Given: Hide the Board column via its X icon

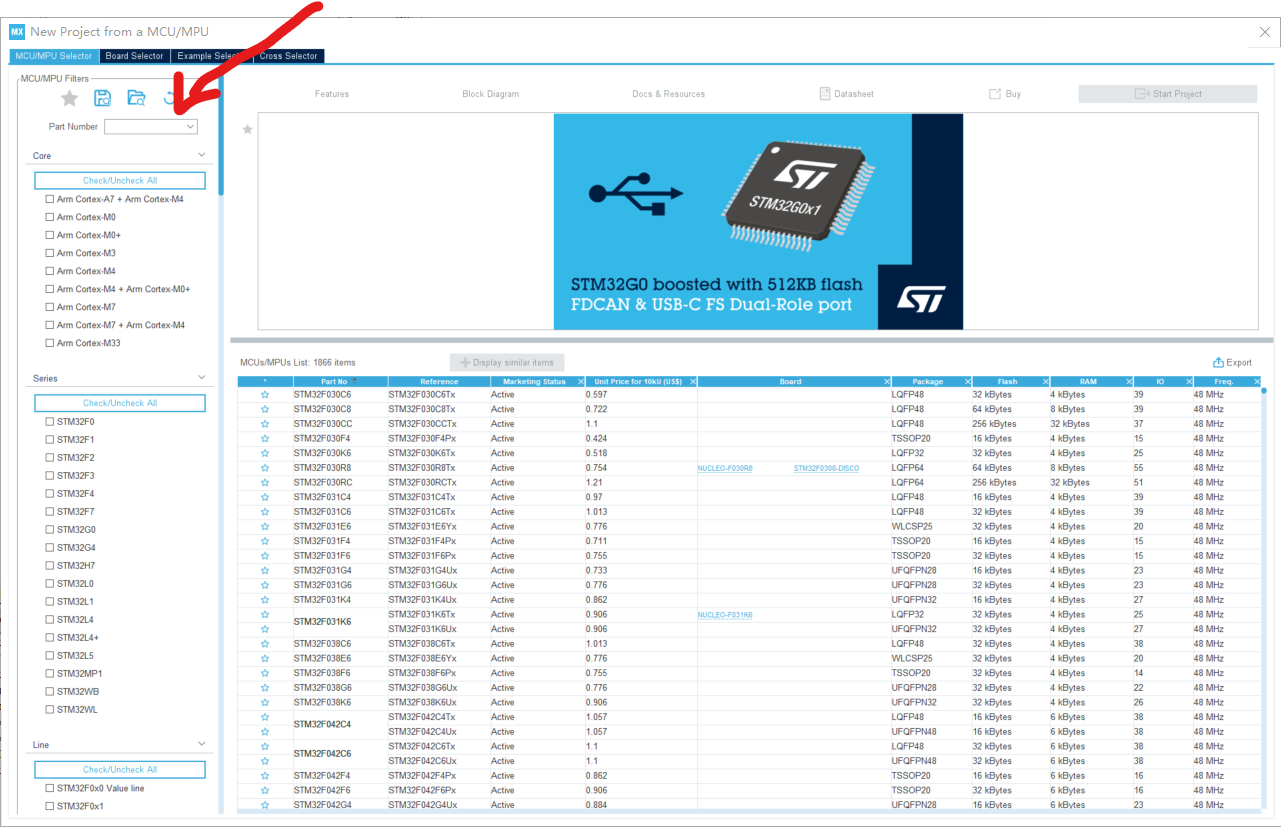Looking at the screenshot, I should pos(887,382).
